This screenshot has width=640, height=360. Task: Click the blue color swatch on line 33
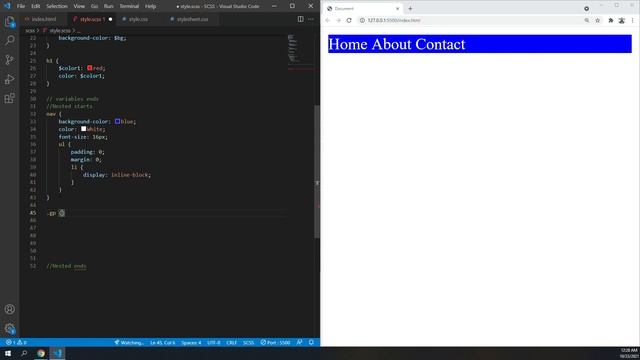[x=117, y=121]
